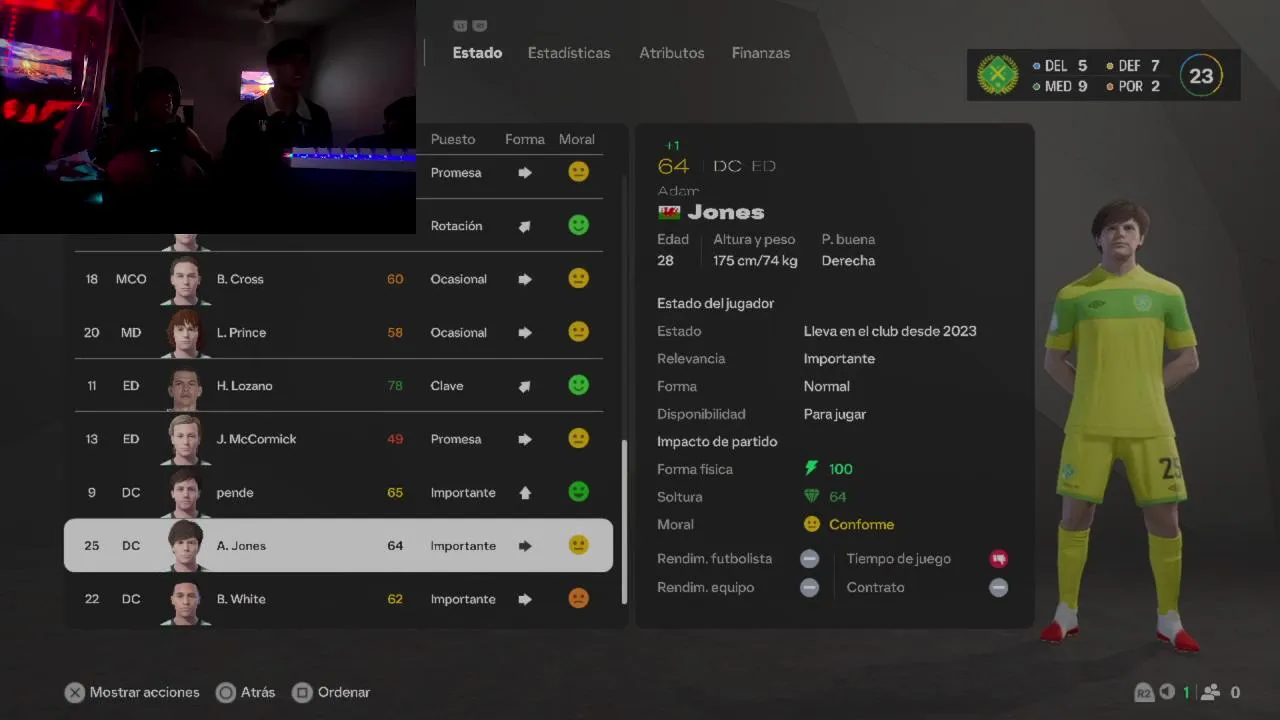This screenshot has height=720, width=1280.
Task: Click J. McCormick form arrow icon
Action: (x=525, y=439)
